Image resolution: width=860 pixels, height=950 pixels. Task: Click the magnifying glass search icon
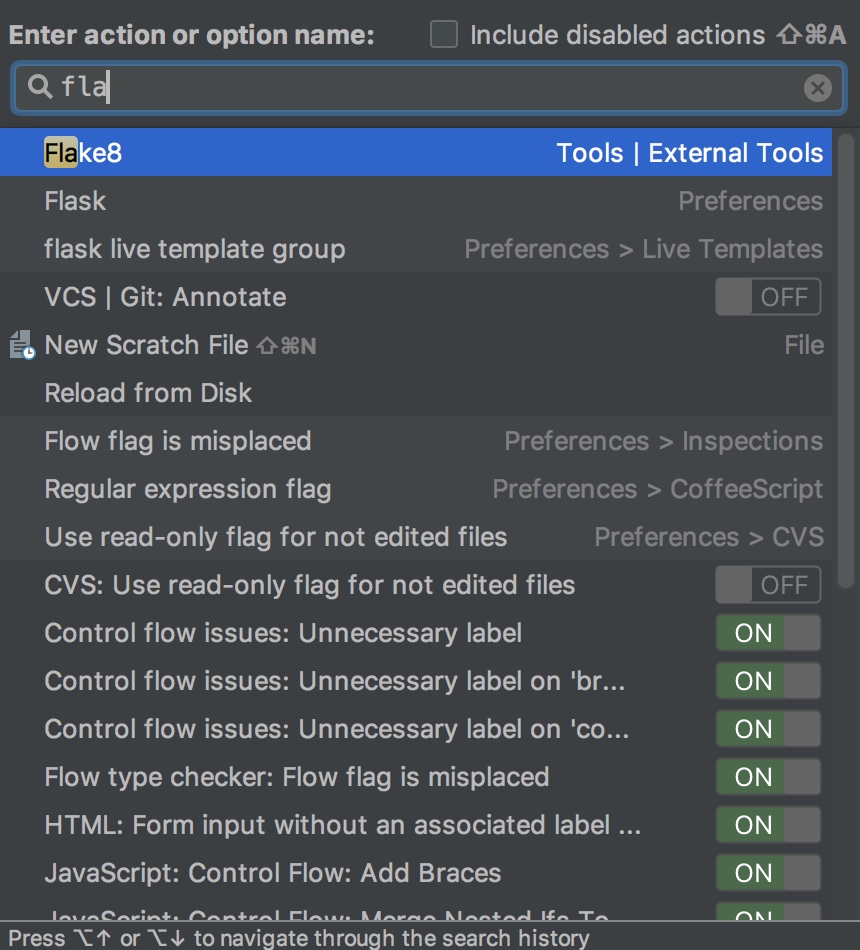pyautogui.click(x=39, y=88)
